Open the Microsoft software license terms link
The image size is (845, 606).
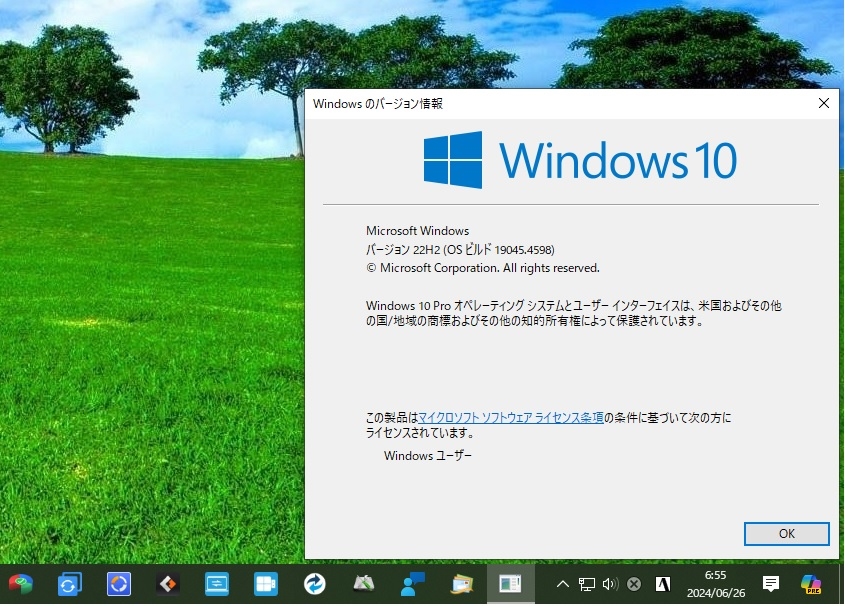tap(510, 417)
